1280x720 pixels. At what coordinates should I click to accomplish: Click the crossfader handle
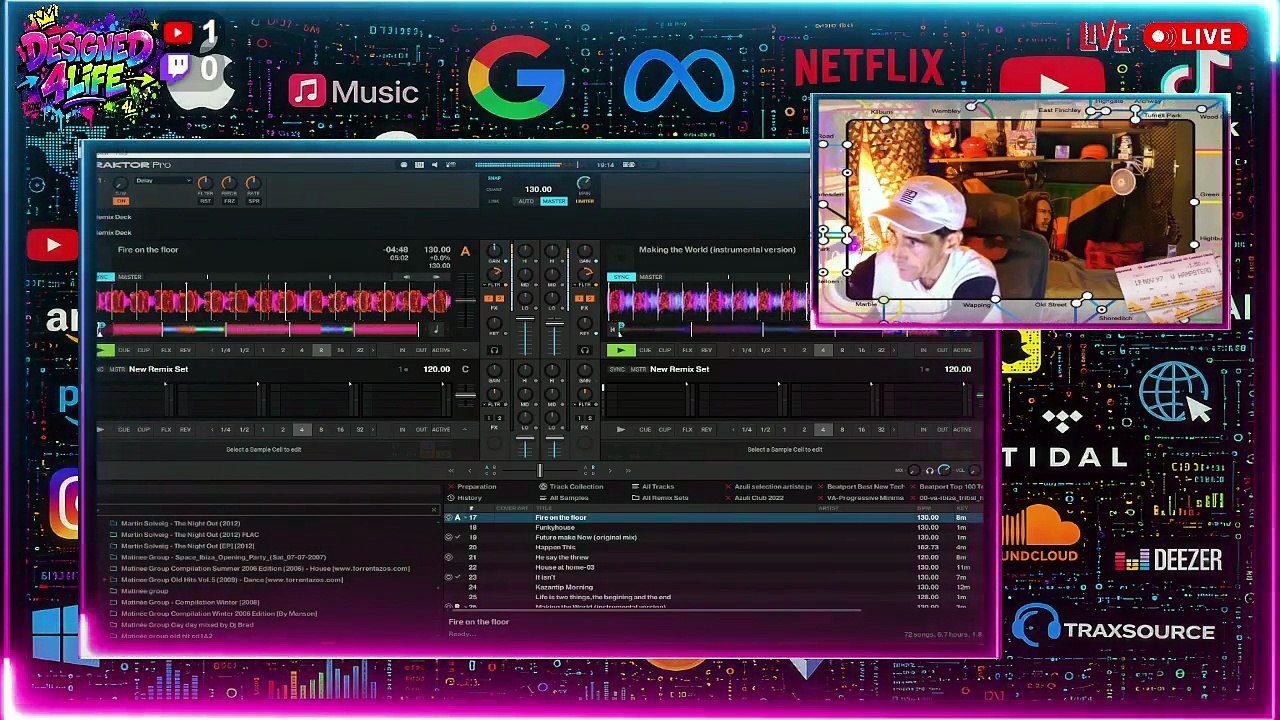pos(540,470)
